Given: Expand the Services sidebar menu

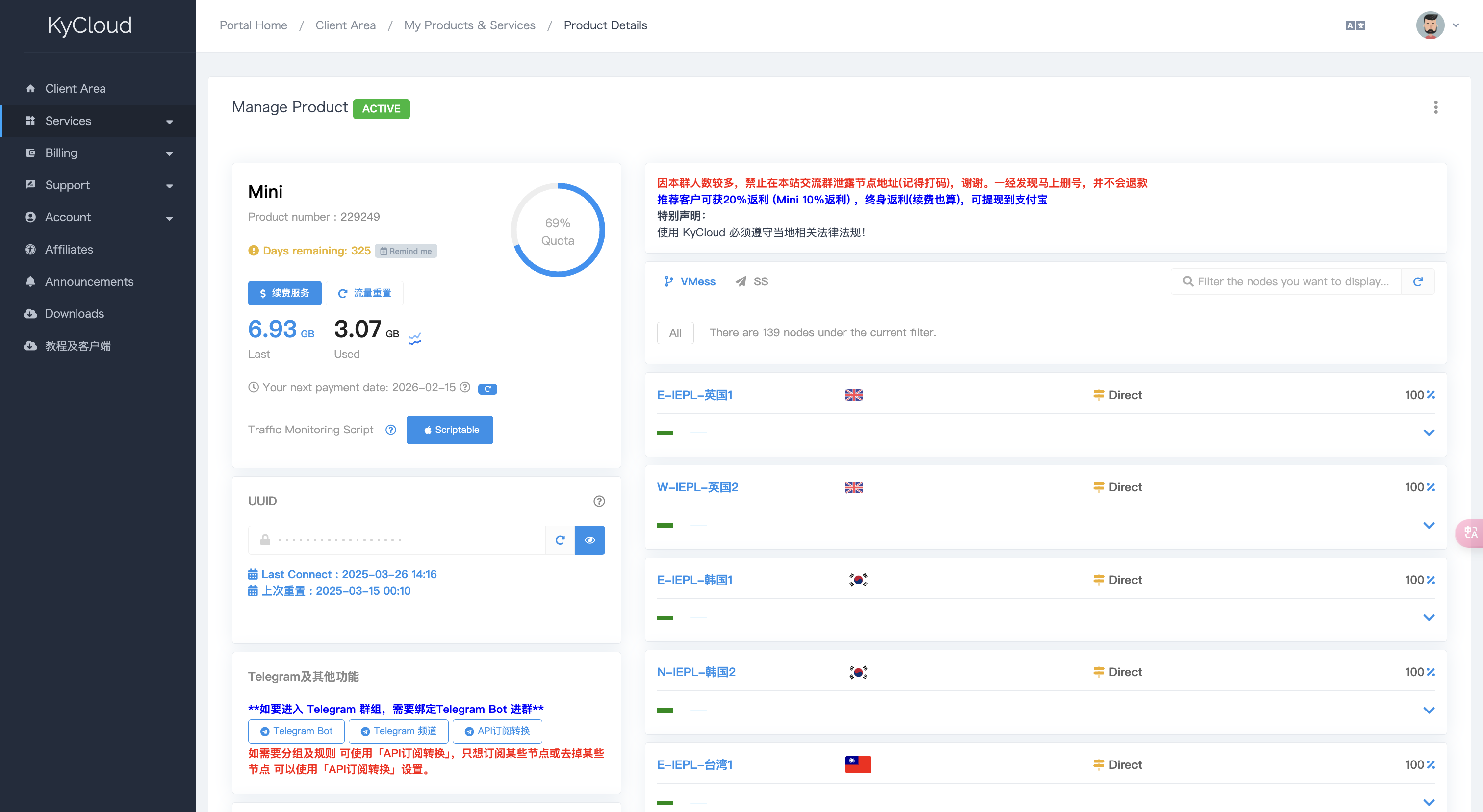Looking at the screenshot, I should tap(98, 121).
